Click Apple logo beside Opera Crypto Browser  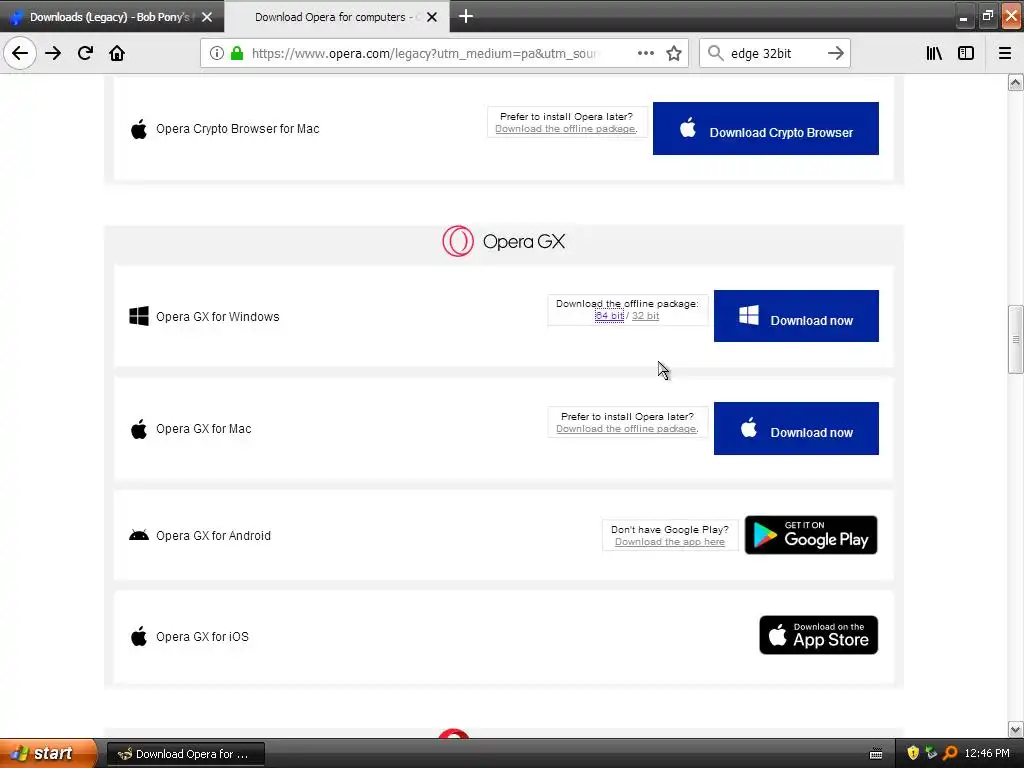(138, 129)
